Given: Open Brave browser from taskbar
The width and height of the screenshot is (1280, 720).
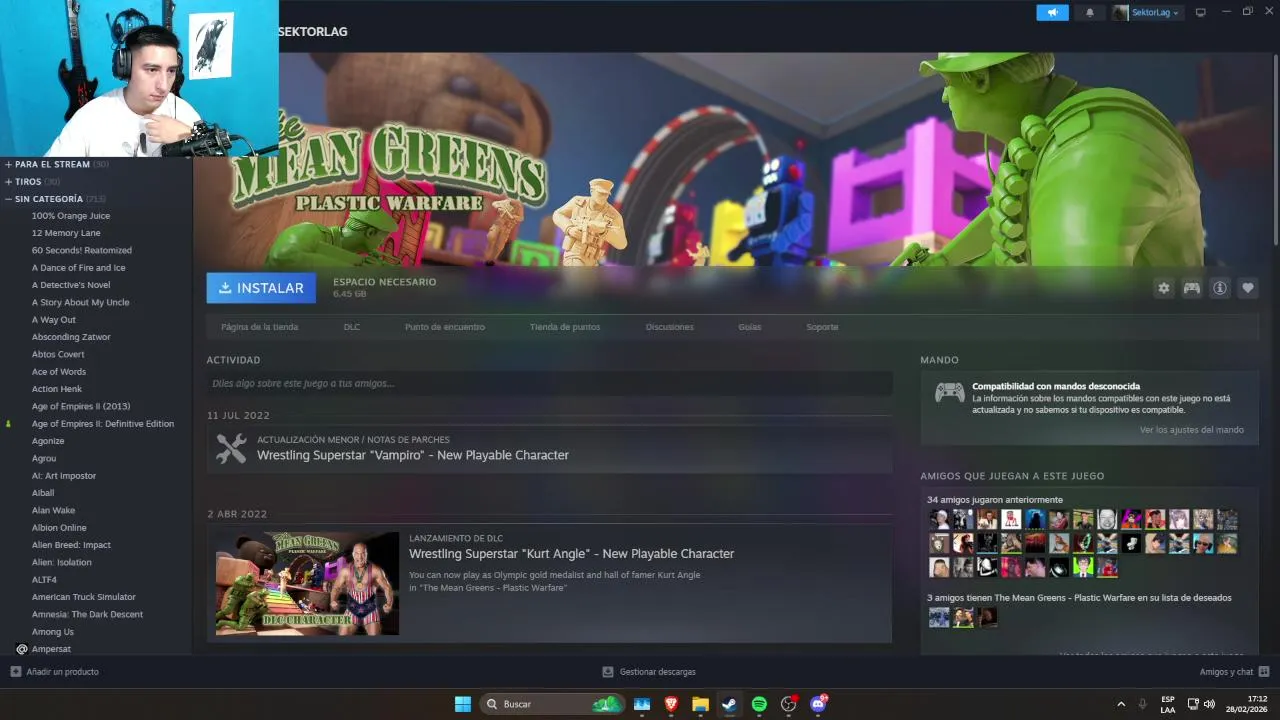Looking at the screenshot, I should (671, 704).
